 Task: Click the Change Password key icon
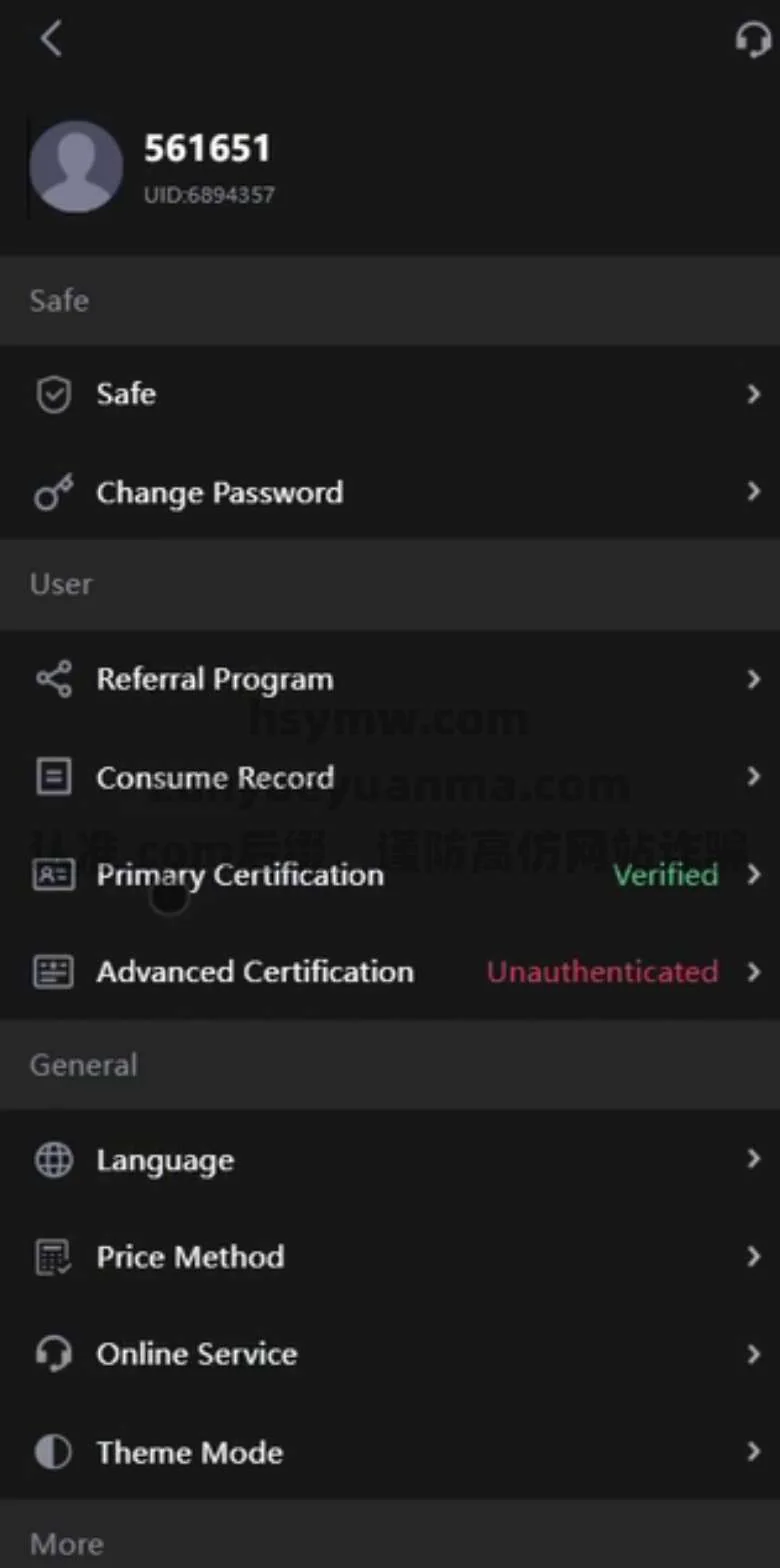point(53,493)
